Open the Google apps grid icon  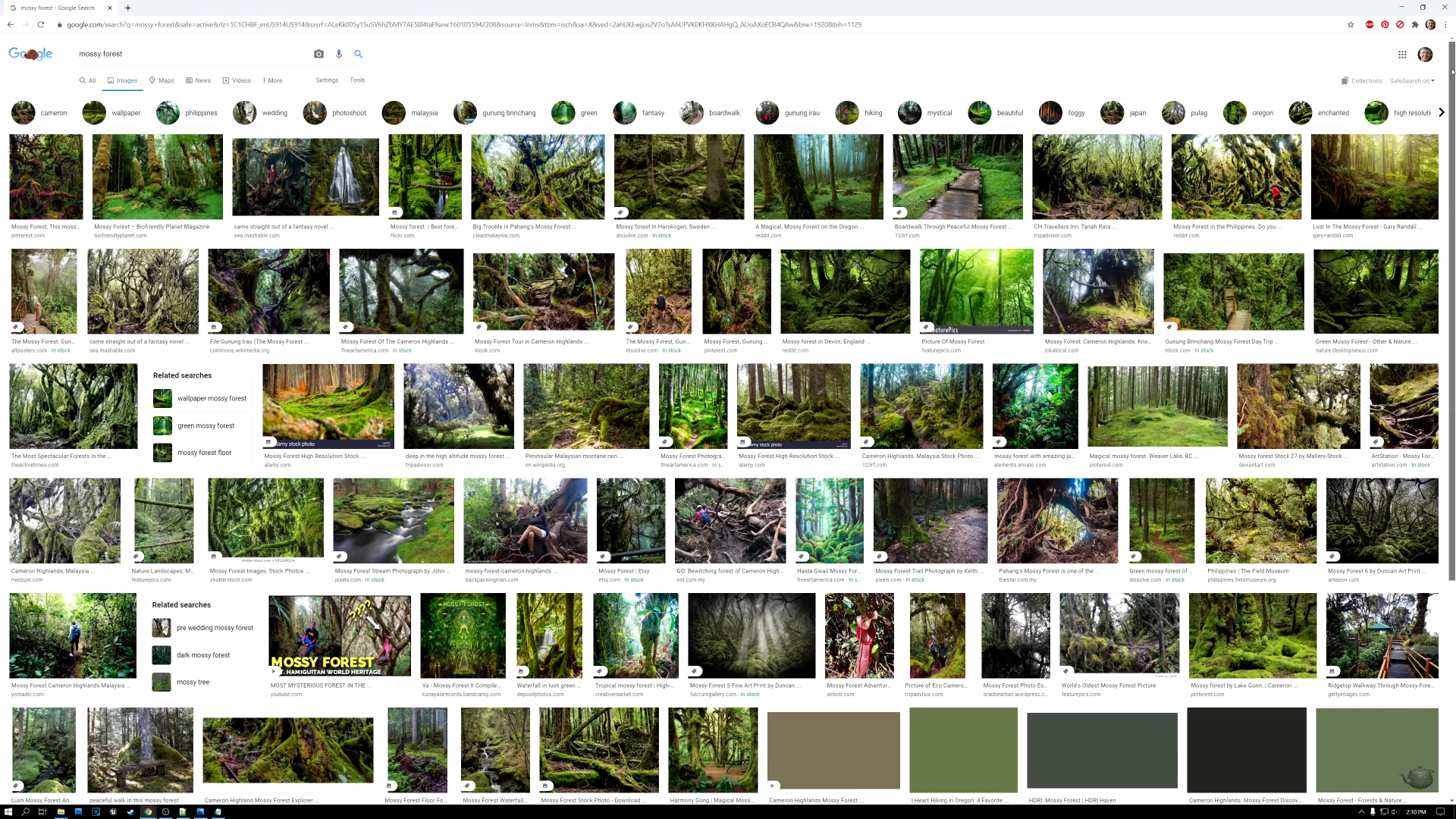coord(1402,55)
